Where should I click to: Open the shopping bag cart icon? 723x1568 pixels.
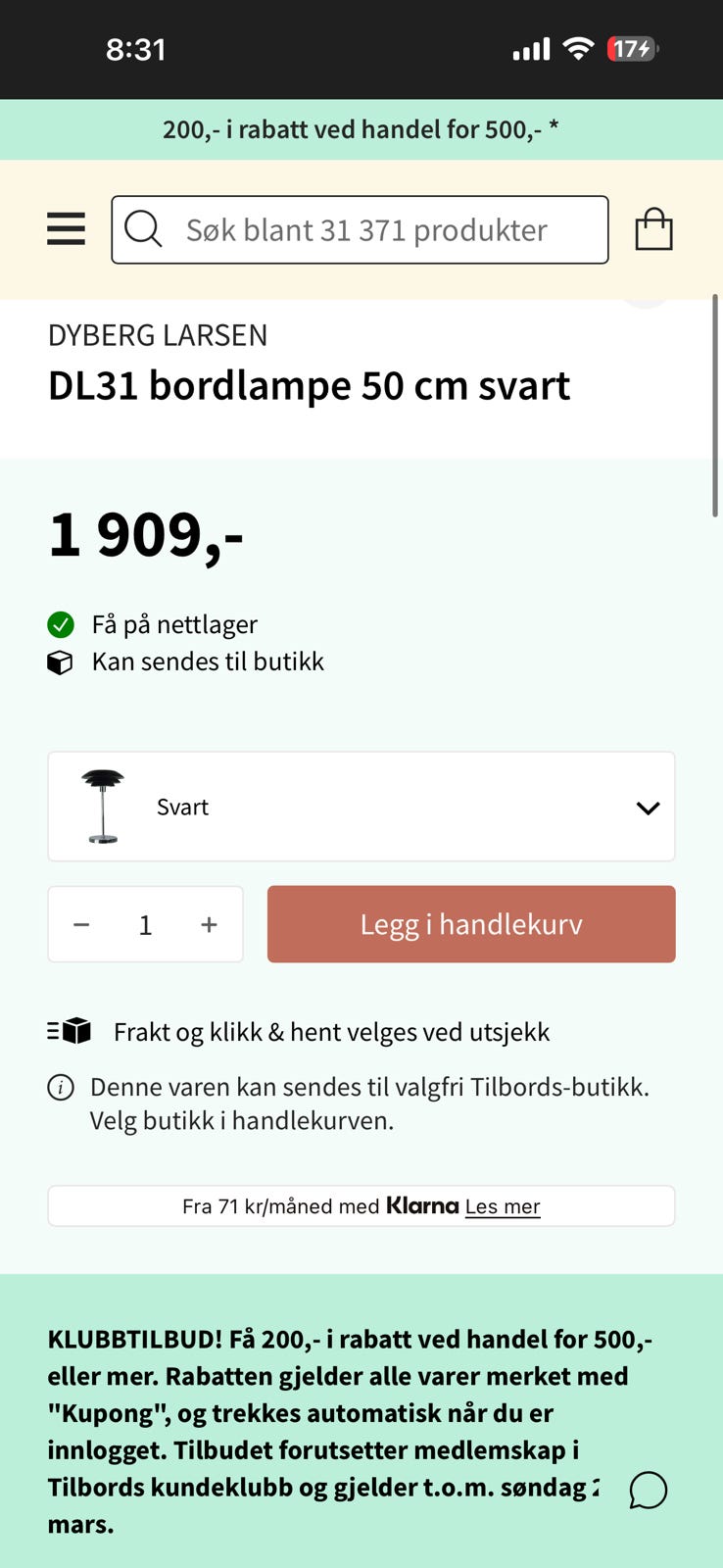click(x=653, y=229)
